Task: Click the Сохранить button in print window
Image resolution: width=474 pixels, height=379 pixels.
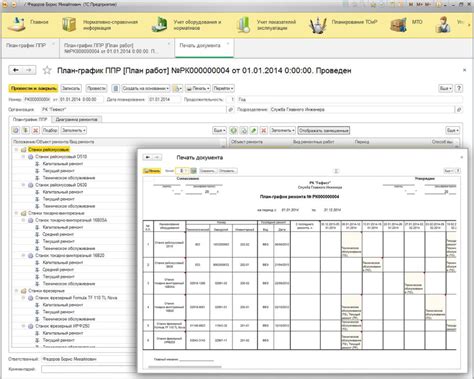Action: tap(208, 171)
